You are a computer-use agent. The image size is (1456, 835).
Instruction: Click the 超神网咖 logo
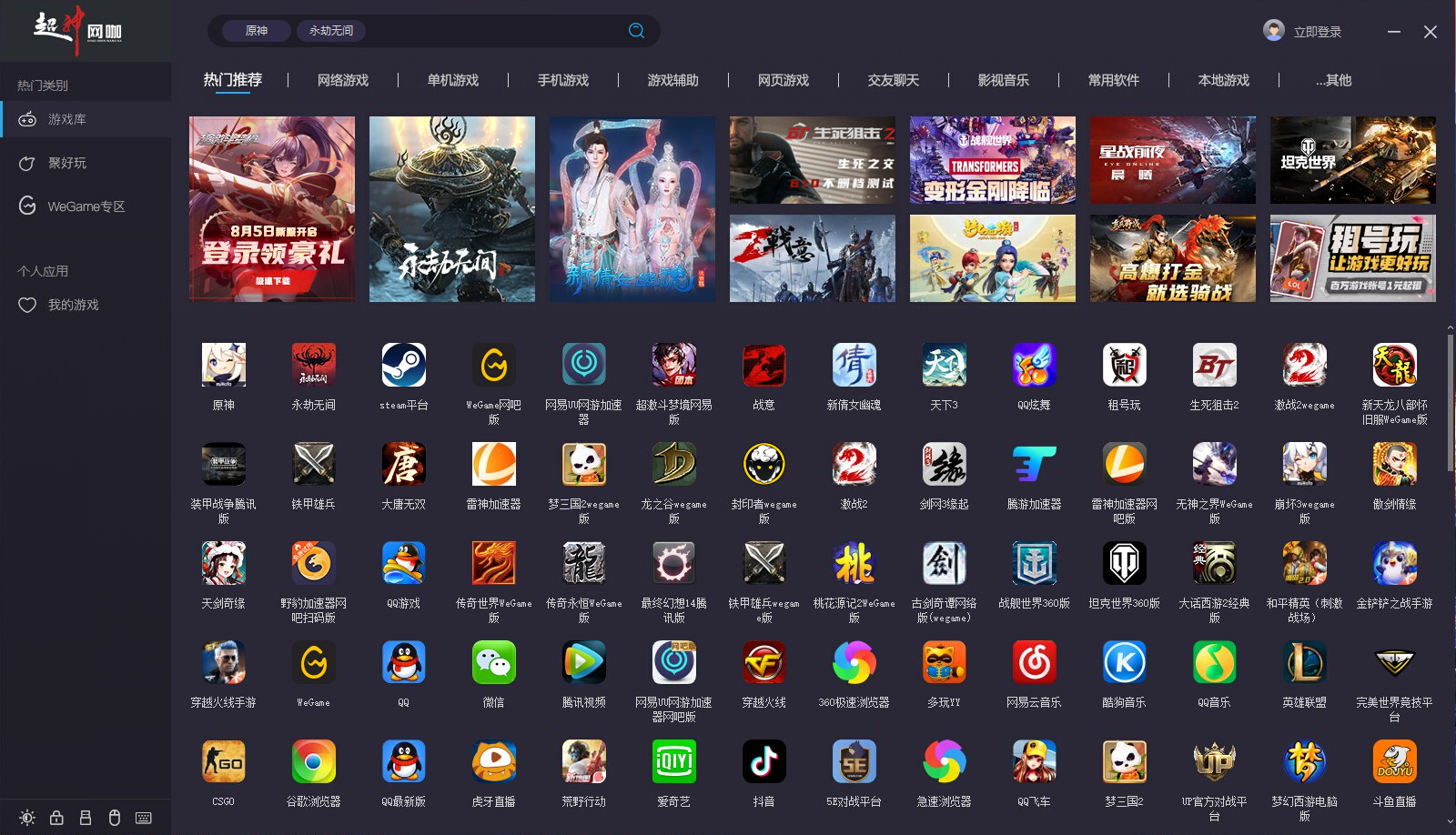coord(78,31)
